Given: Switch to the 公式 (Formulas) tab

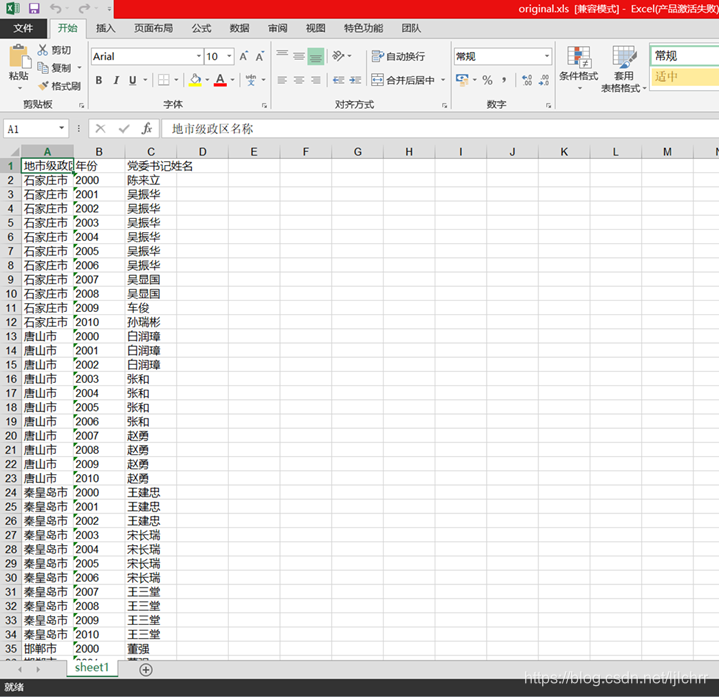Looking at the screenshot, I should (x=201, y=28).
